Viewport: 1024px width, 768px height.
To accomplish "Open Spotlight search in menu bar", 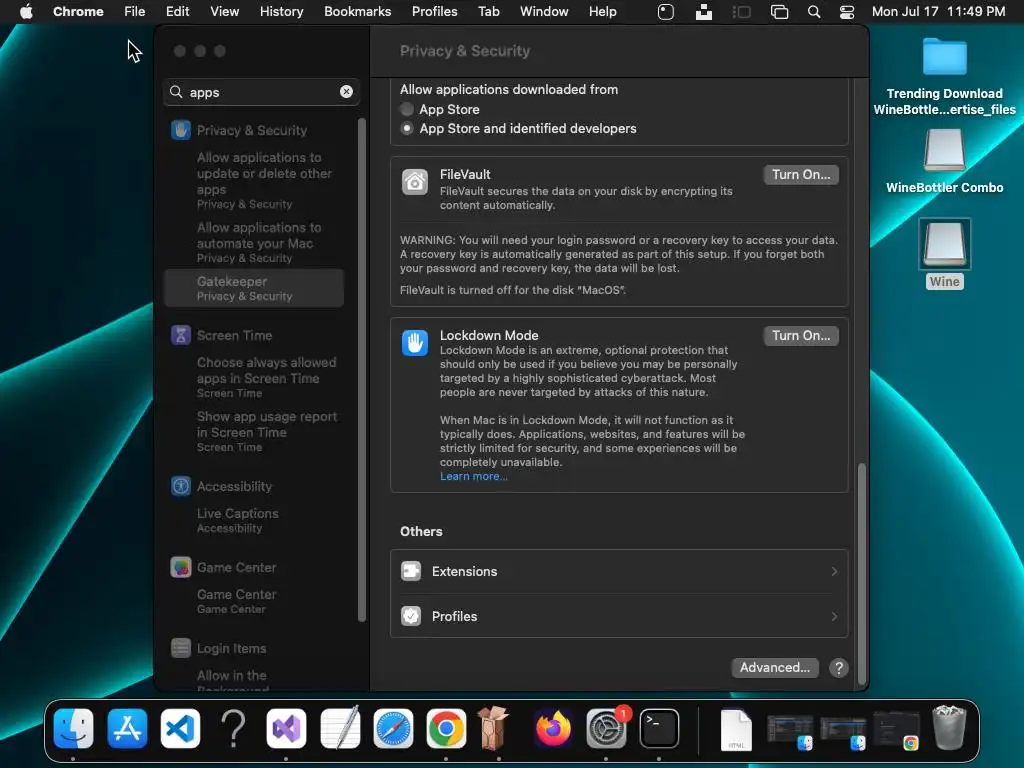I will point(814,12).
